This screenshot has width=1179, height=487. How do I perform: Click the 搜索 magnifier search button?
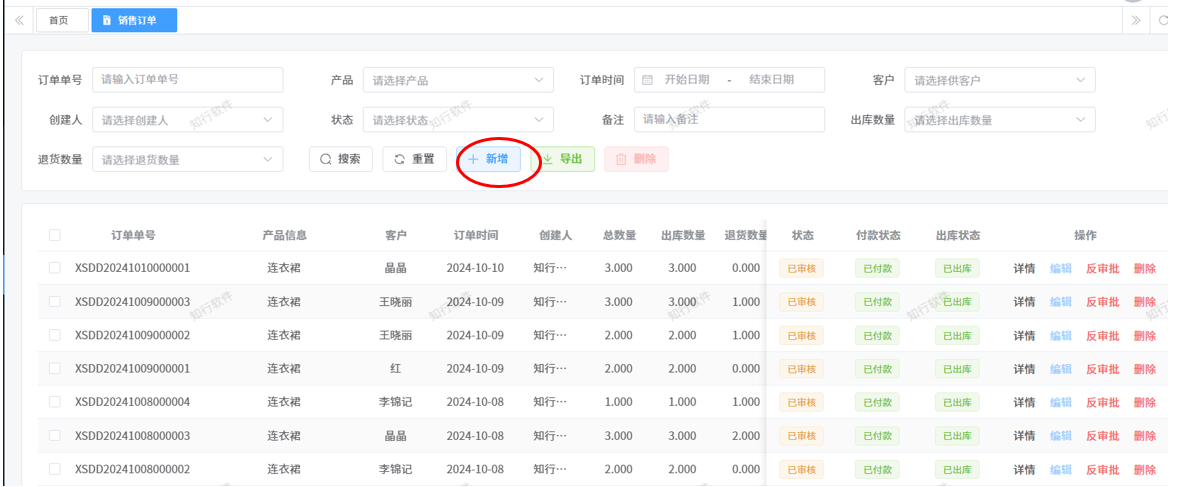(340, 159)
